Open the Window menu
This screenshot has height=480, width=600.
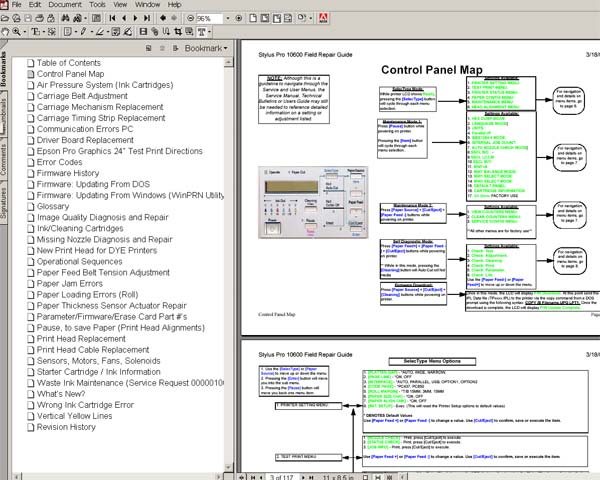(x=147, y=5)
